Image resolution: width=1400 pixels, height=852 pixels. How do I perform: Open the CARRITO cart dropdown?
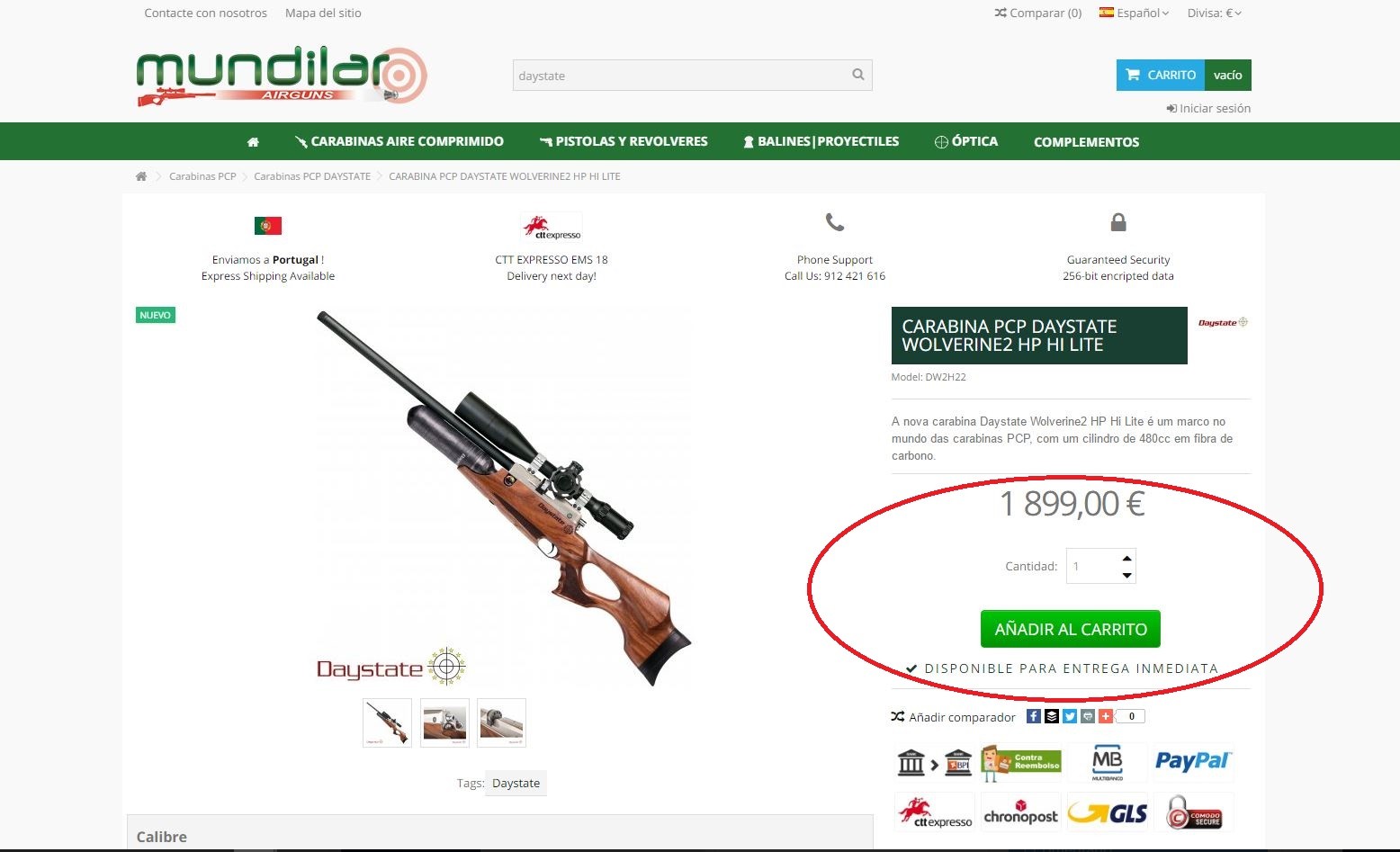click(1184, 75)
